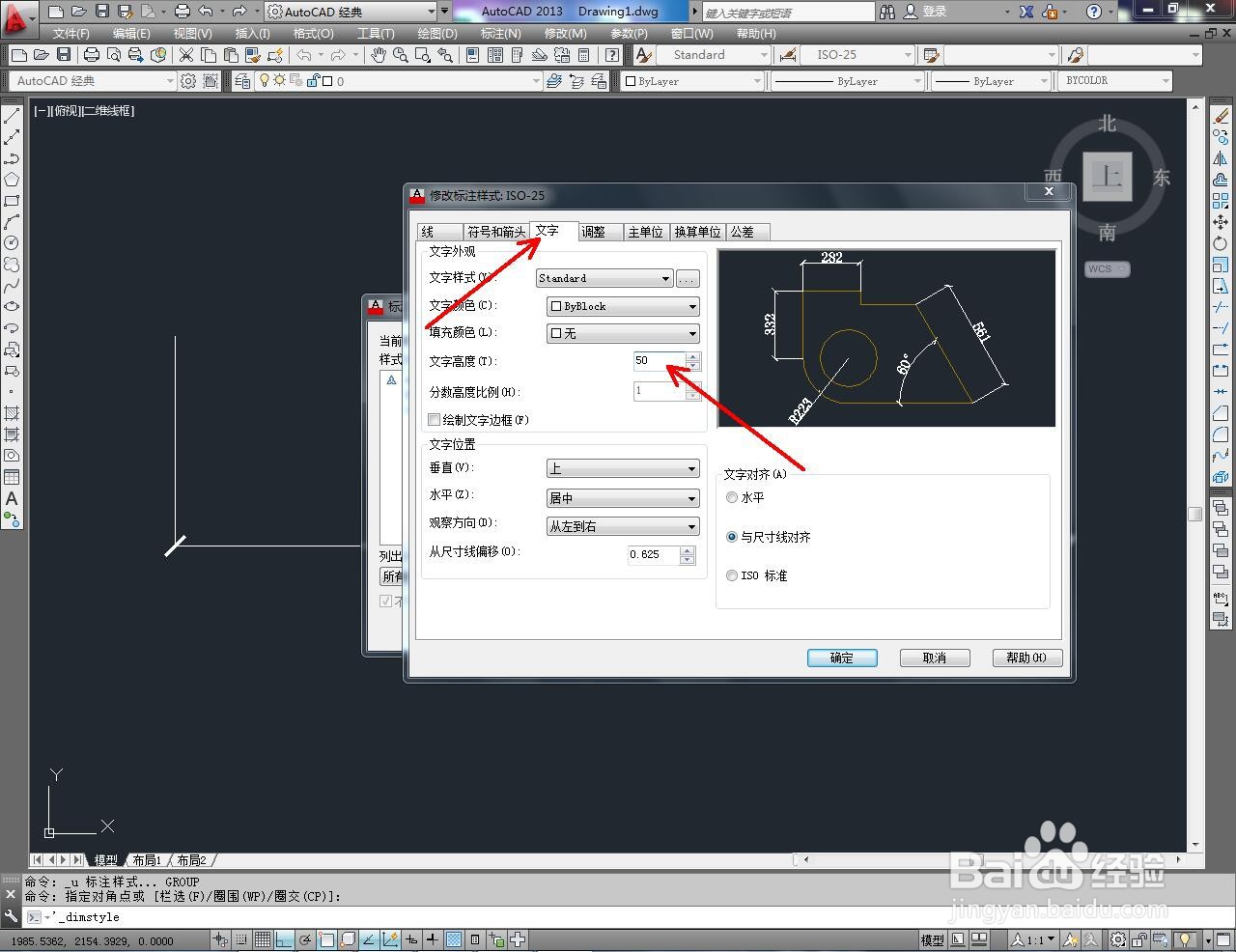This screenshot has width=1236, height=952.
Task: Select the Pan hand tool
Action: click(x=378, y=55)
